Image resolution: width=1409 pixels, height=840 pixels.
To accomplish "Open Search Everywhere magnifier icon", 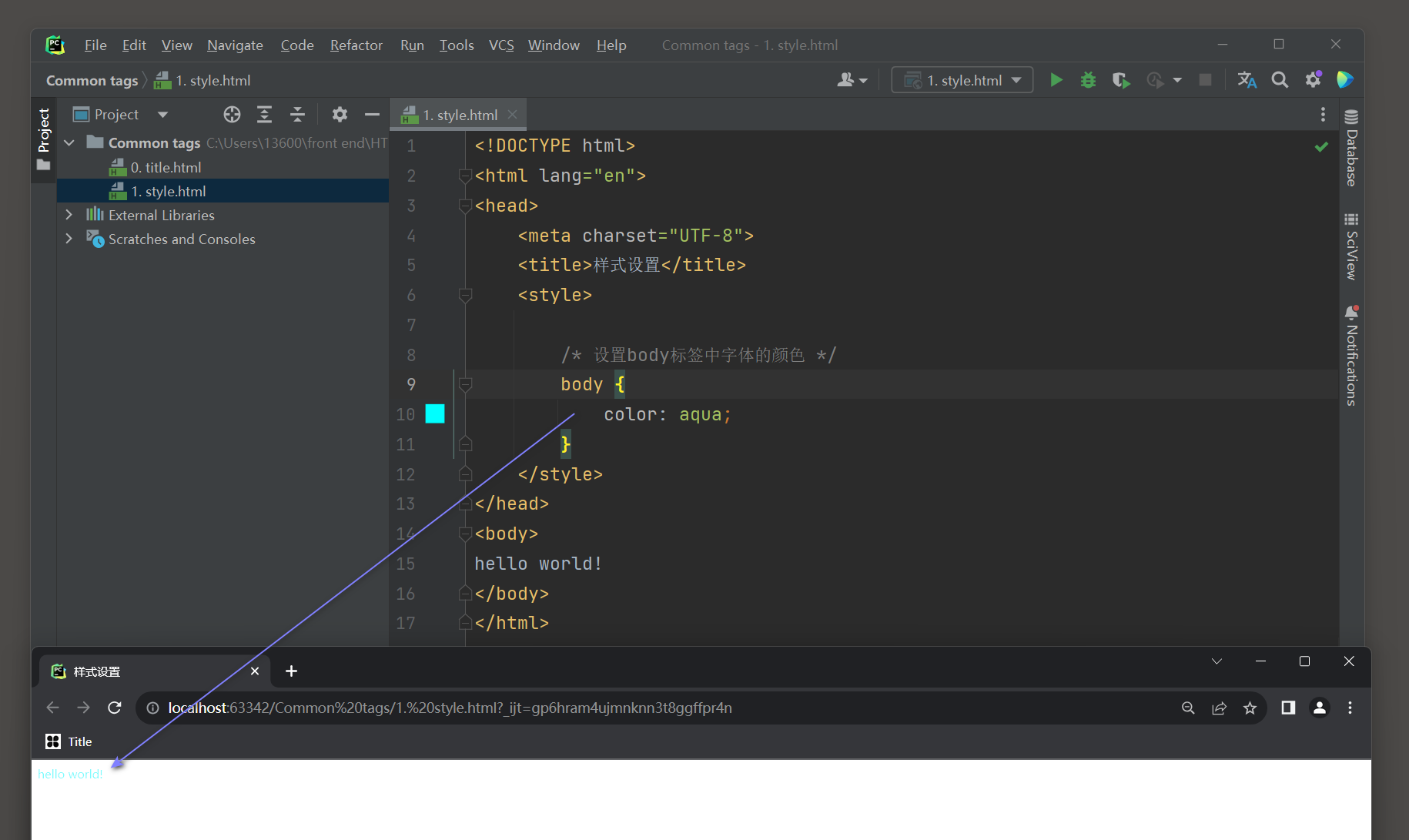I will click(1280, 80).
